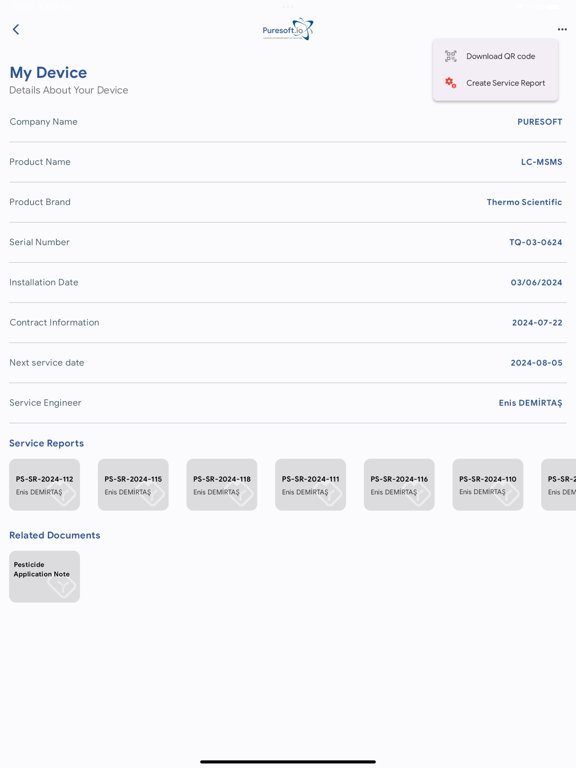Go back using the arrow icon
The height and width of the screenshot is (768, 576).
16,29
